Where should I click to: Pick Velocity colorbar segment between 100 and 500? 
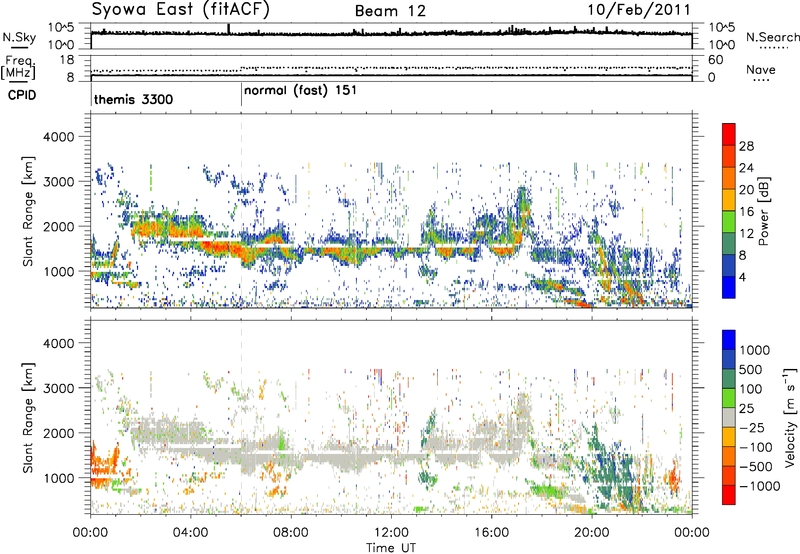729,379
